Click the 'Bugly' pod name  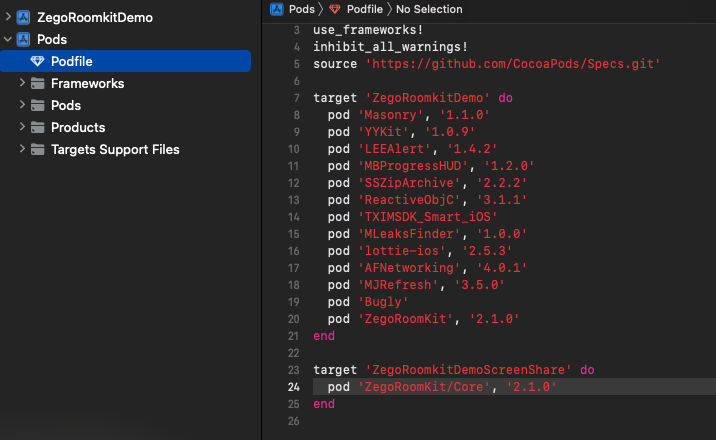[383, 302]
